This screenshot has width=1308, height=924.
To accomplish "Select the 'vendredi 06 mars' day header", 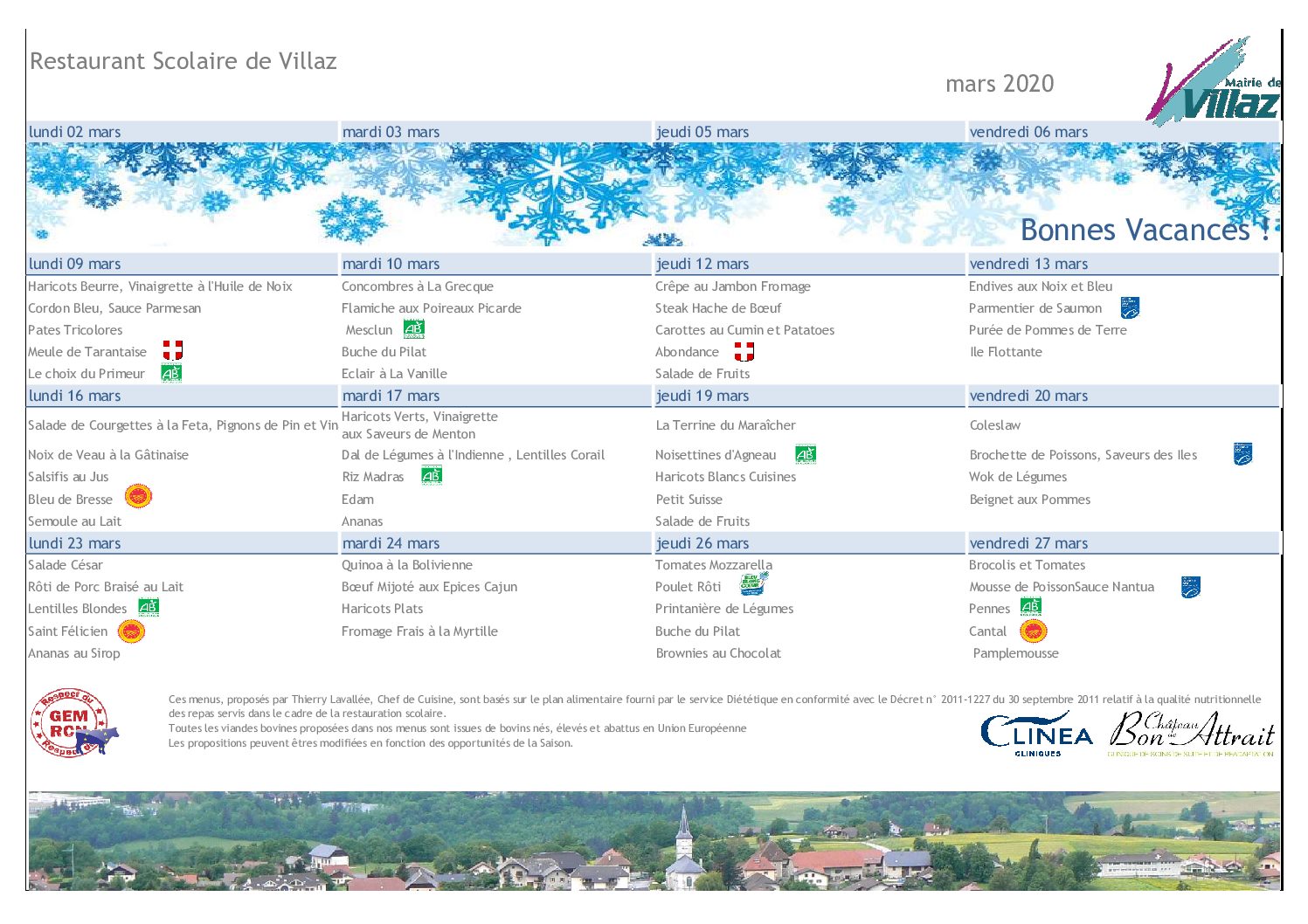I will 1124,132.
